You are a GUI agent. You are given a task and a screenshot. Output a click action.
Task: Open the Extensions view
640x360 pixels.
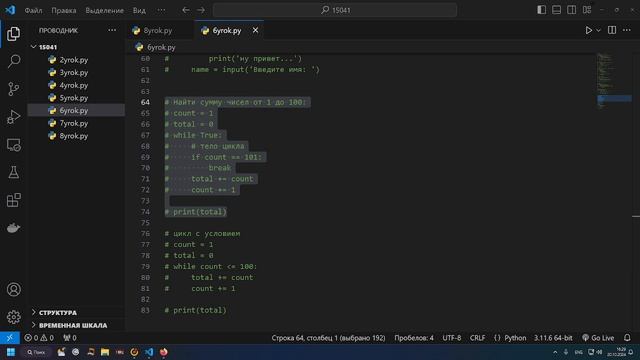coord(13,200)
